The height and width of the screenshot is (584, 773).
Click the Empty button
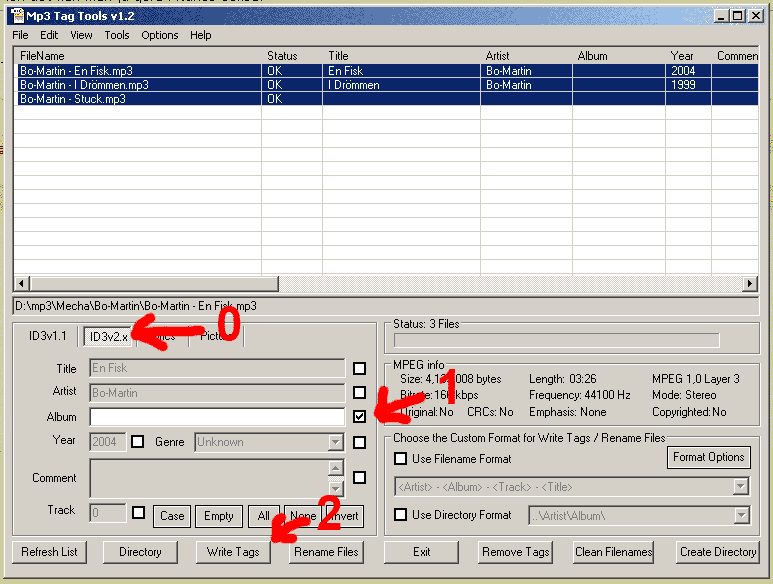click(218, 516)
